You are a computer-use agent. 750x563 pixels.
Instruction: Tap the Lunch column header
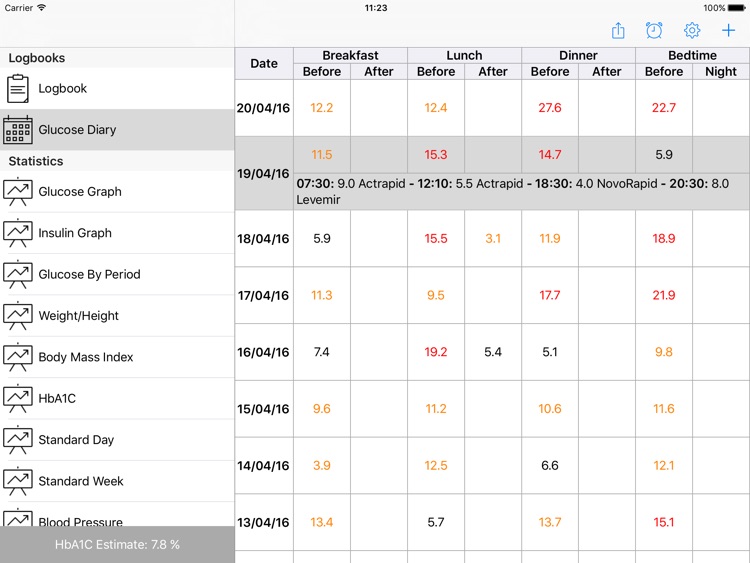(464, 55)
